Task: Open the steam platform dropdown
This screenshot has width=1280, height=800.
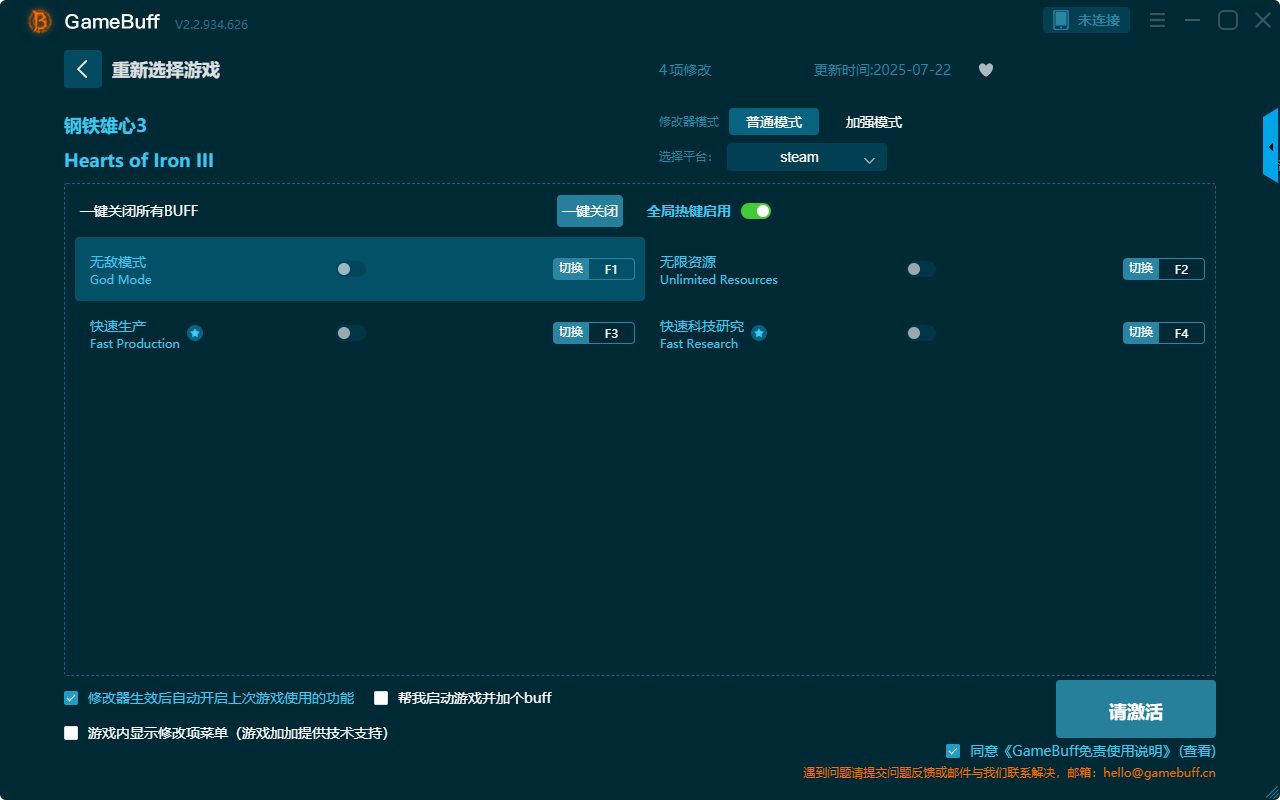Action: pos(806,157)
